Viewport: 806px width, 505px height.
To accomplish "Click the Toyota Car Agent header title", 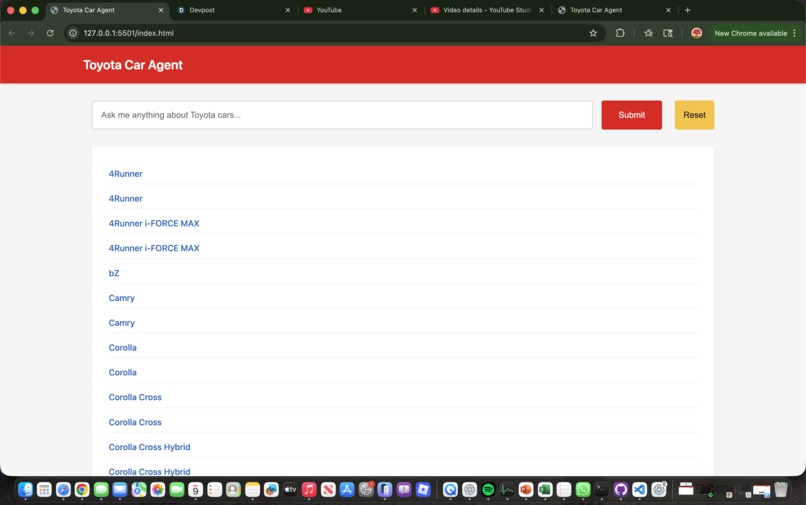I will [133, 65].
